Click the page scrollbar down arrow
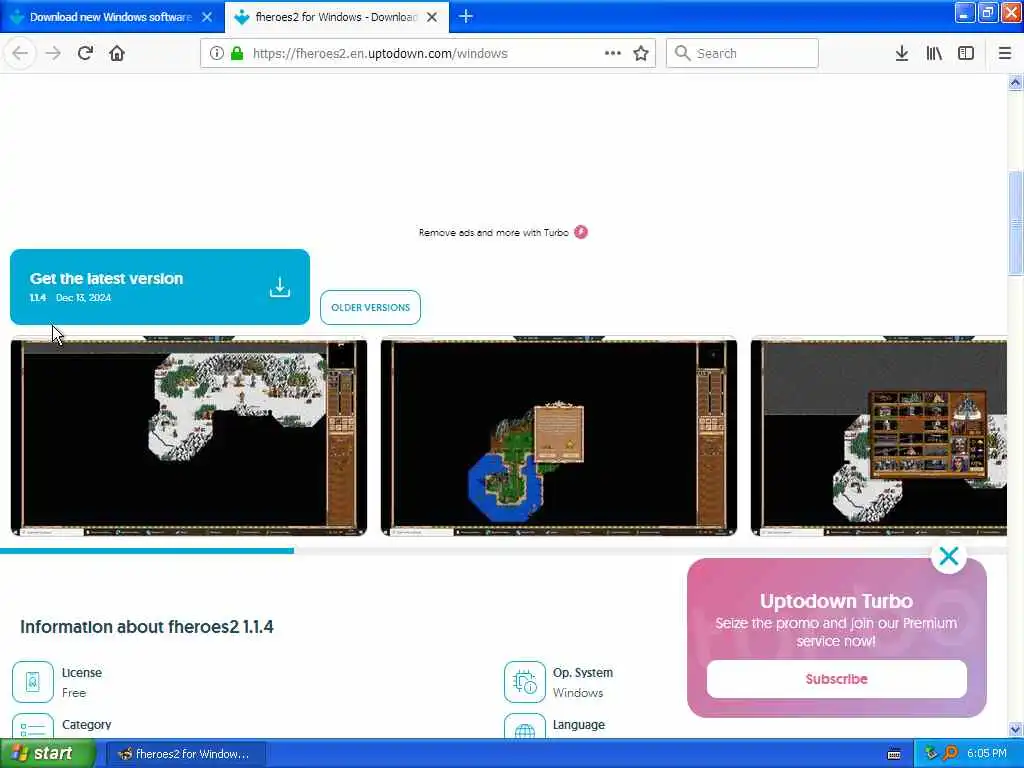The image size is (1024, 768). tap(1016, 729)
